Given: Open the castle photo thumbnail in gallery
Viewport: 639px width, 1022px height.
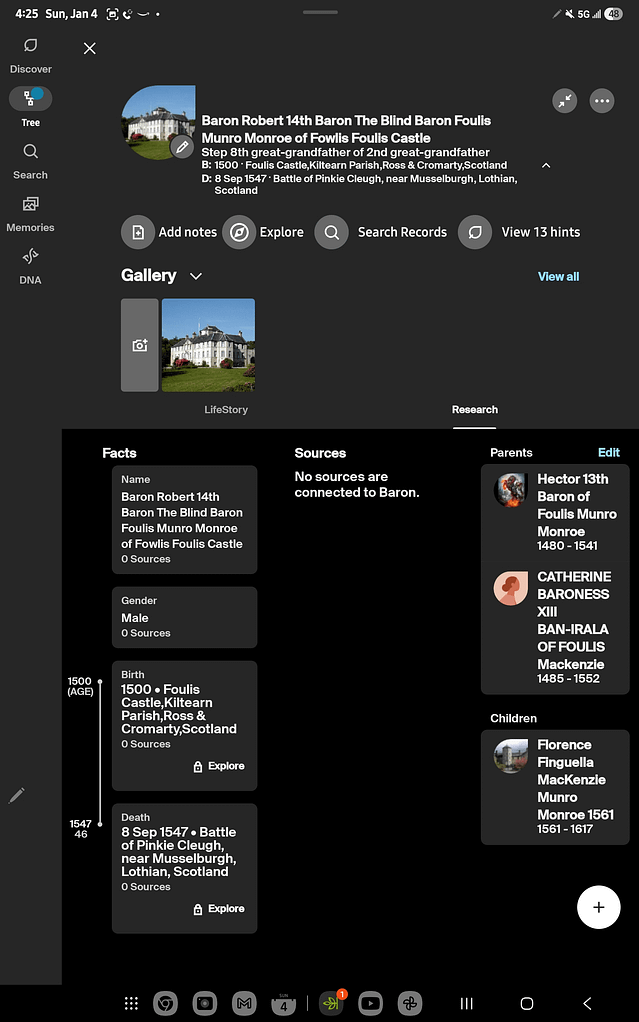Looking at the screenshot, I should pyautogui.click(x=208, y=345).
